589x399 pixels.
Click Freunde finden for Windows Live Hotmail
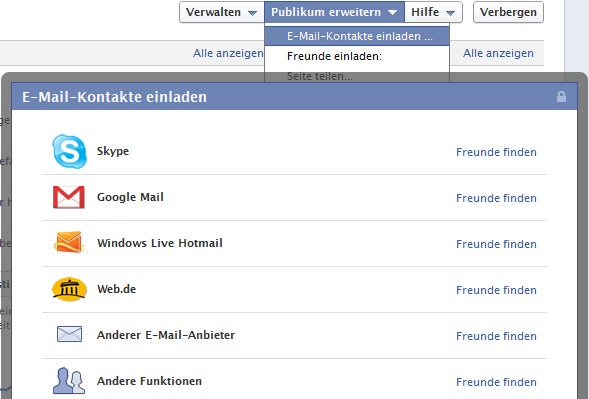[496, 244]
